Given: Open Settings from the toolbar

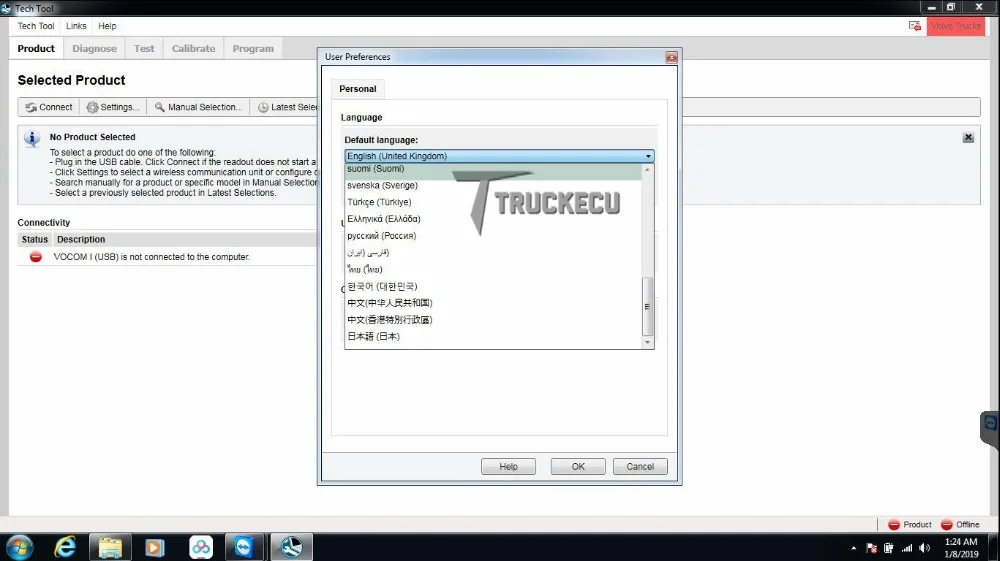Looking at the screenshot, I should 113,107.
